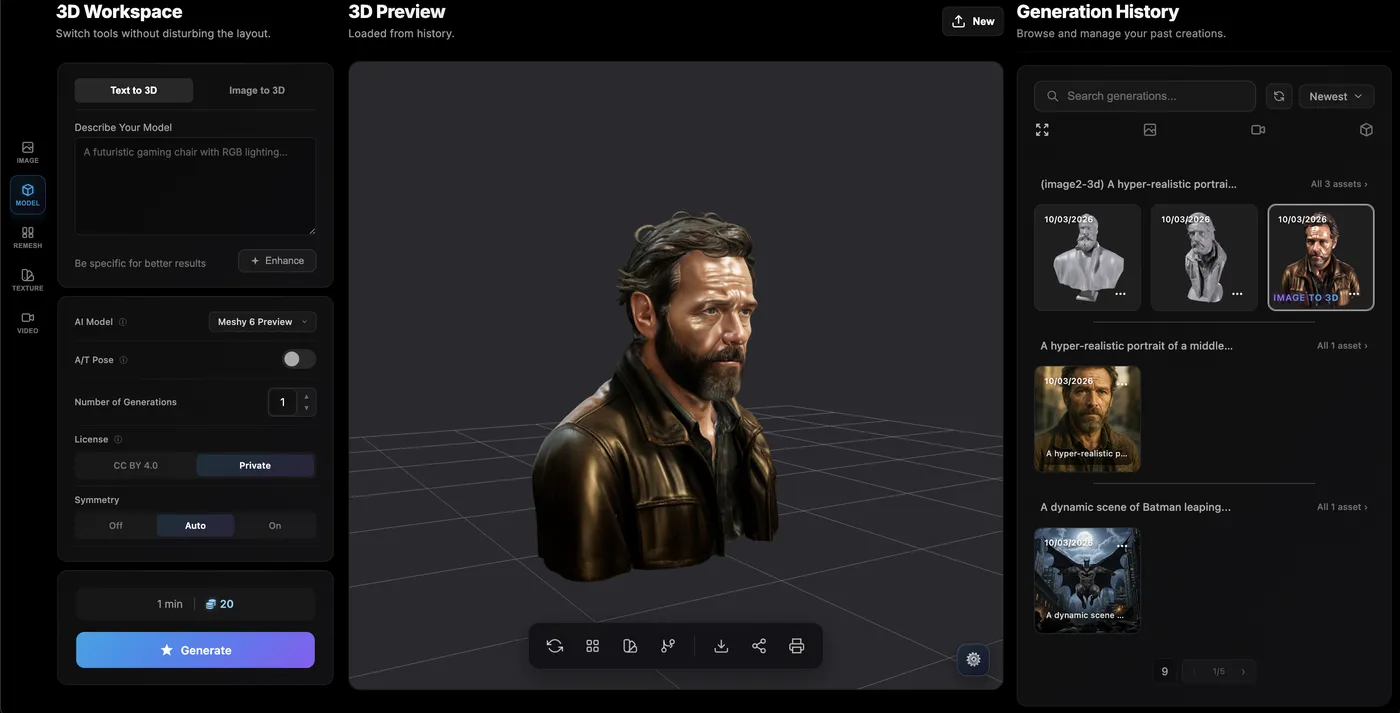The image size is (1400, 713).
Task: Click the '(image2-3d) A hyper-realistic portrai...' group title
Action: [x=1138, y=184]
